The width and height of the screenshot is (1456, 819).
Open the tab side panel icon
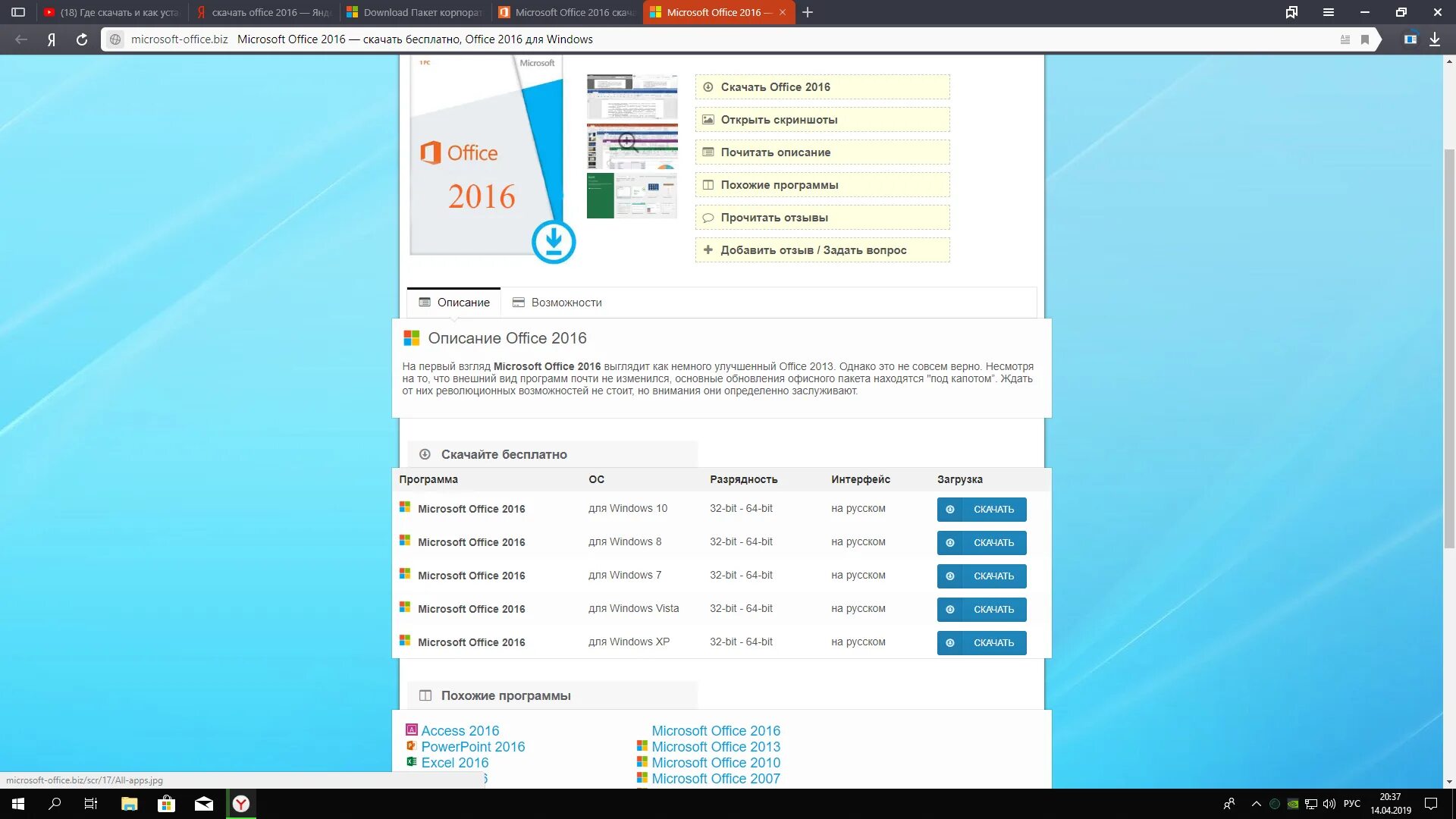pyautogui.click(x=18, y=12)
